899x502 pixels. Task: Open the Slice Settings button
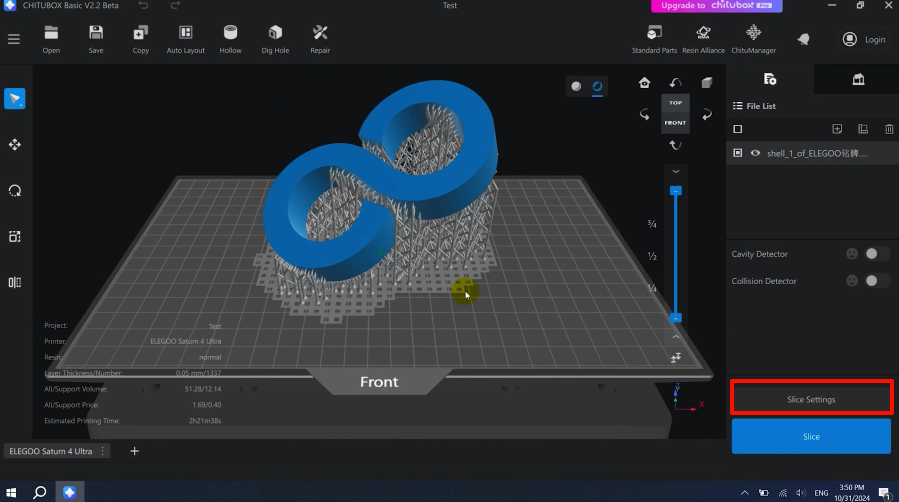coord(811,399)
